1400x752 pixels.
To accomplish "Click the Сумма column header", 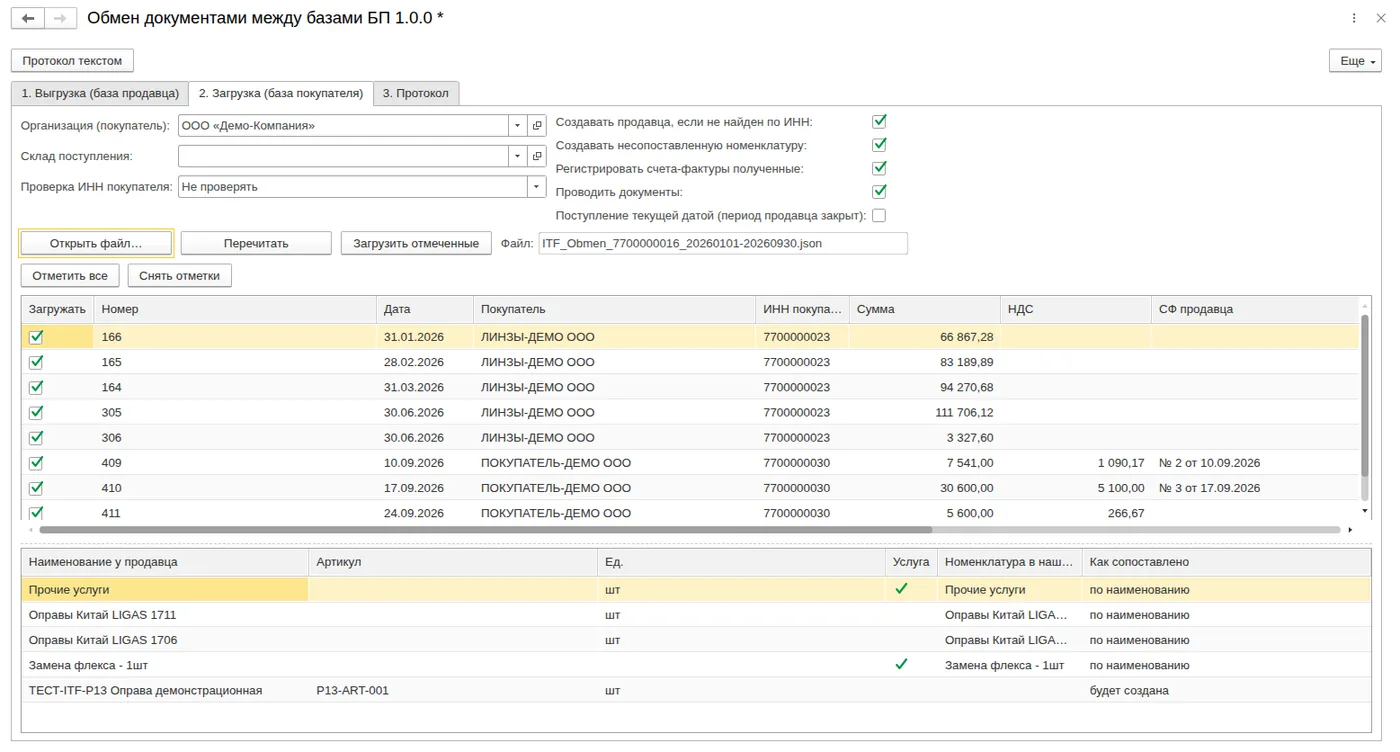I will (925, 309).
